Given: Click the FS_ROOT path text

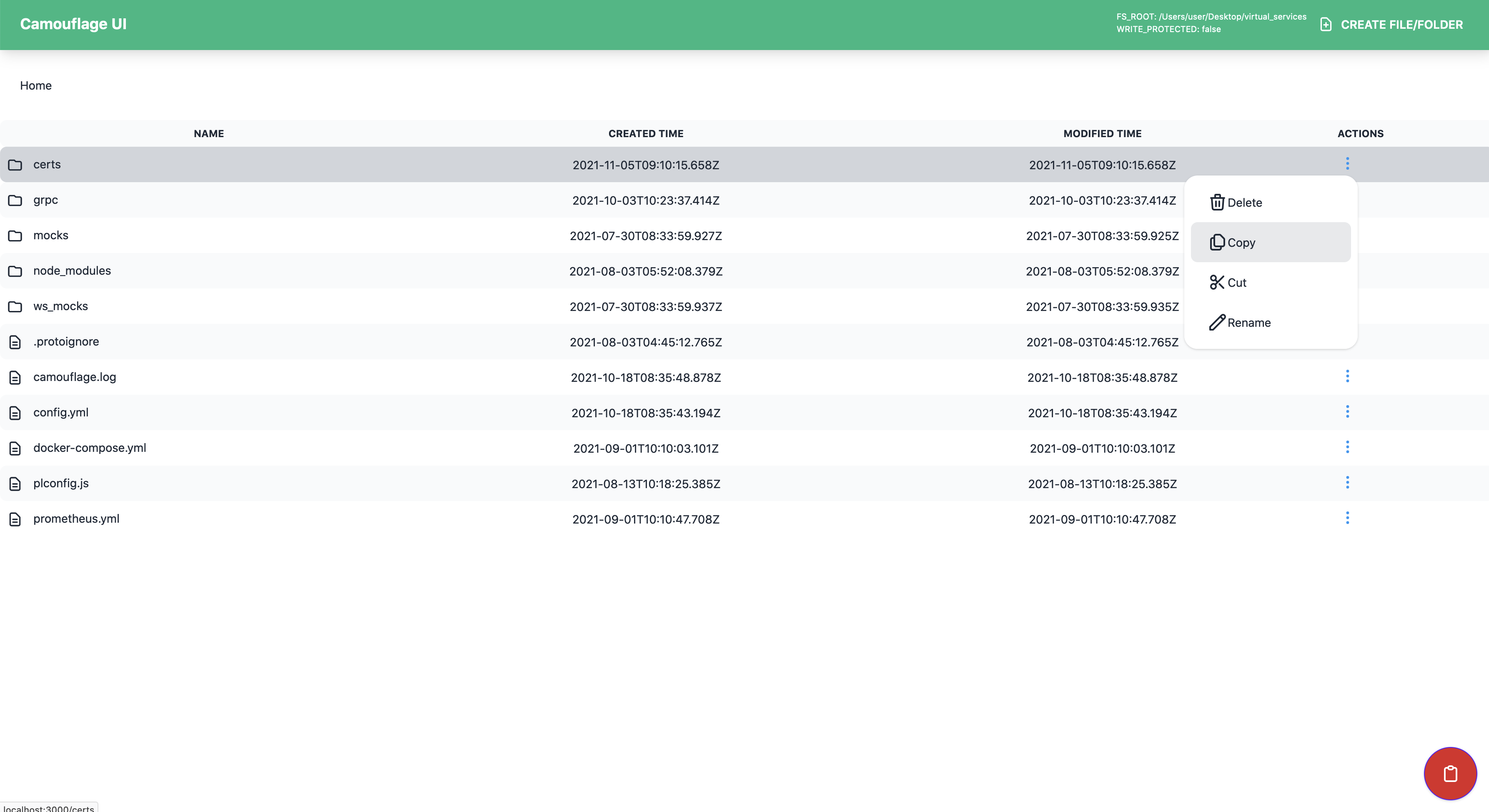Looking at the screenshot, I should (1211, 17).
